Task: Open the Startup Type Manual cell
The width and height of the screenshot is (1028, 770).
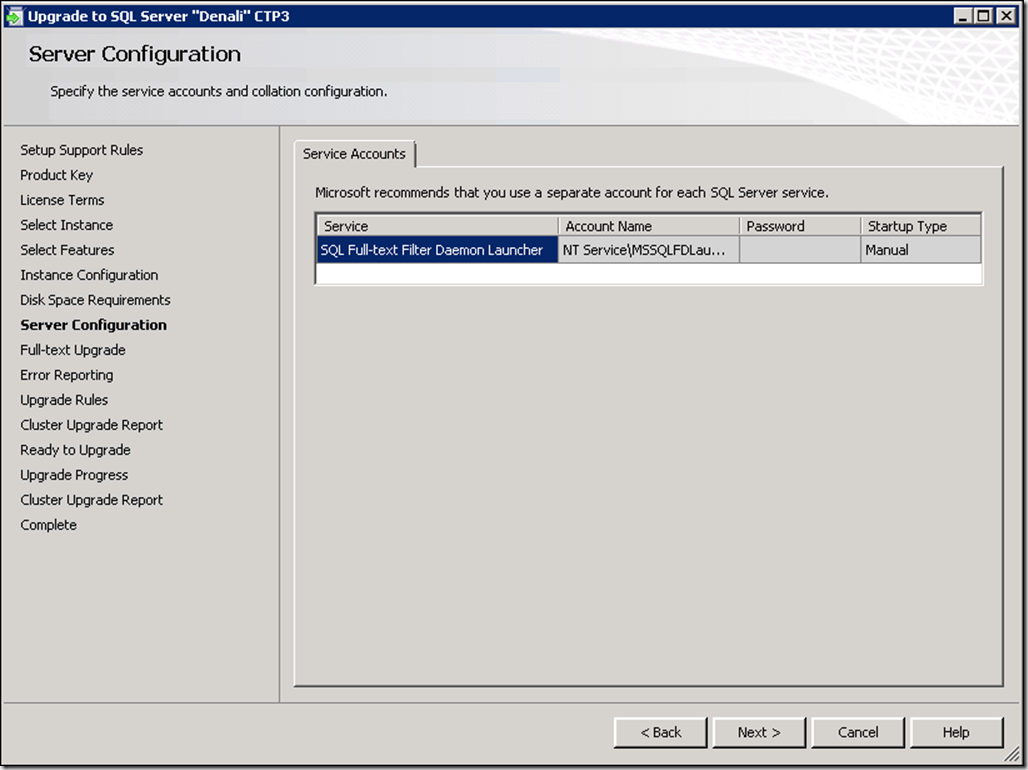Action: point(920,250)
